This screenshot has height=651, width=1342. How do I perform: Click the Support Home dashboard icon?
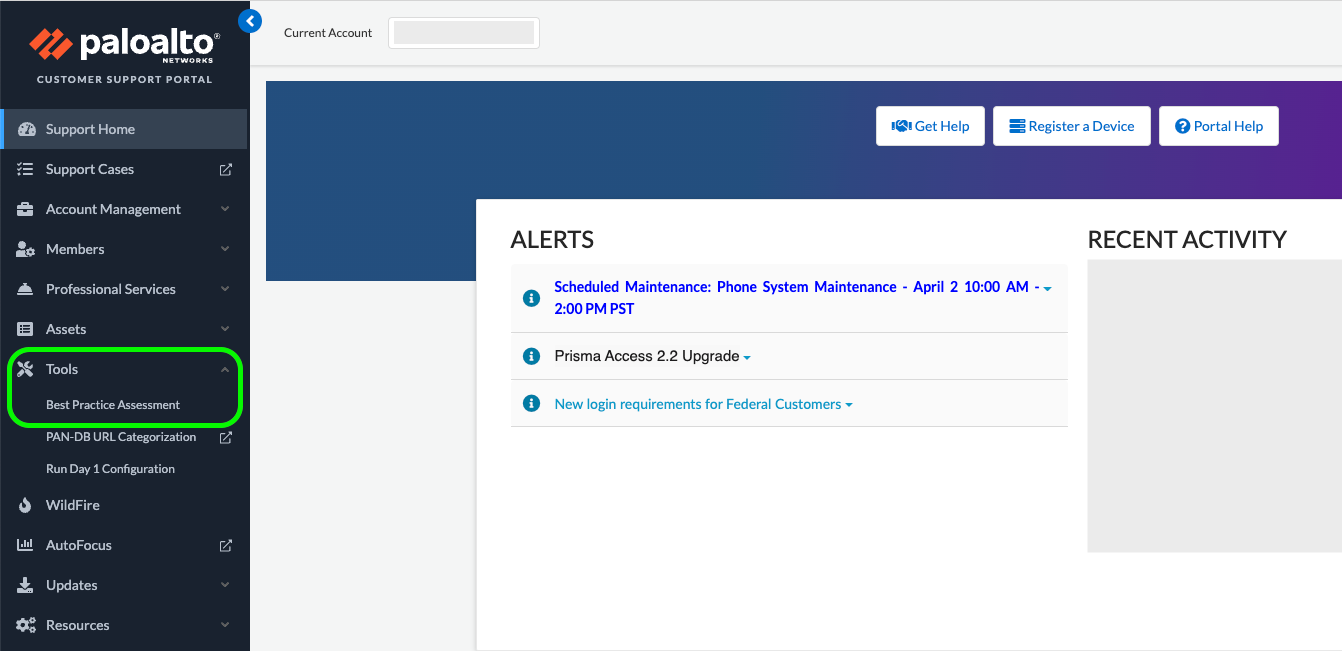pyautogui.click(x=26, y=129)
